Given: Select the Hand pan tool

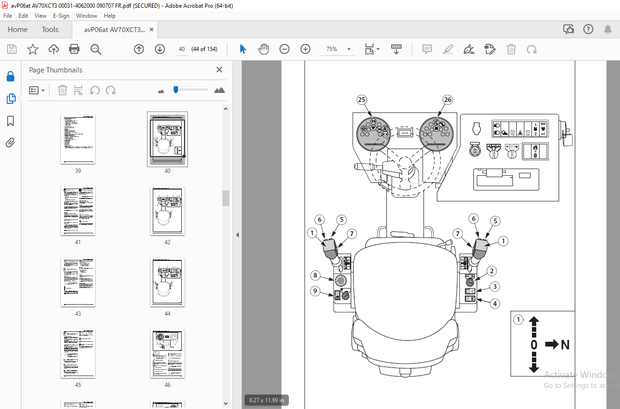Looking at the screenshot, I should (x=263, y=49).
